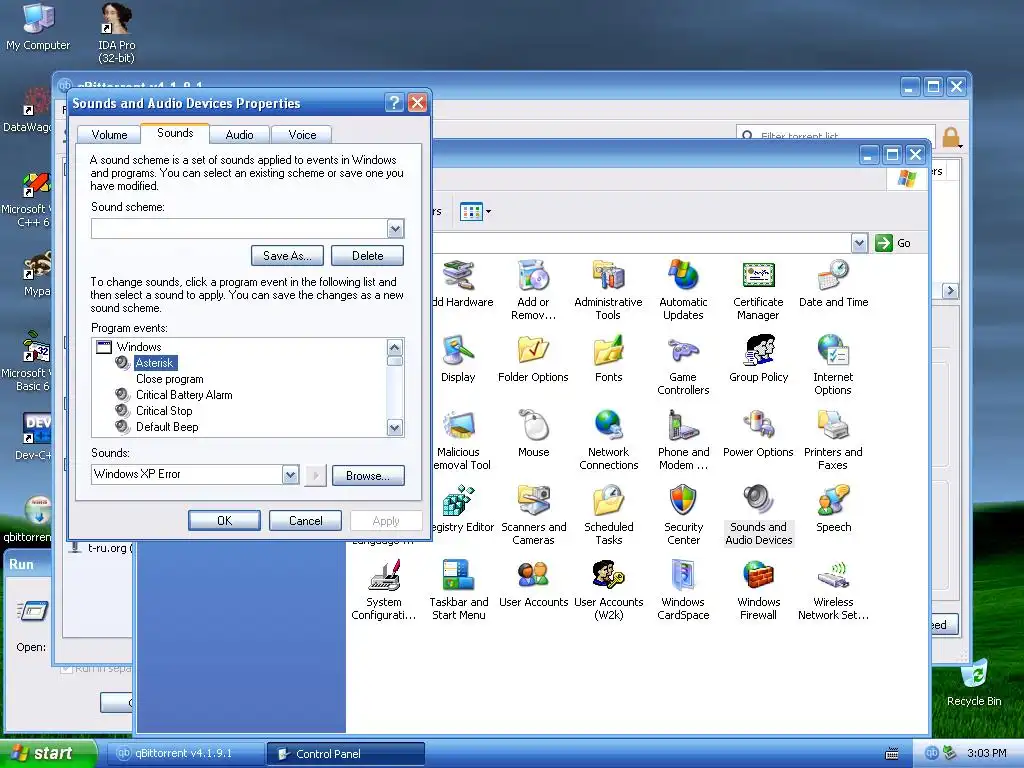Switch to qBittorrent taskbar button
This screenshot has height=768, width=1024.
point(184,754)
